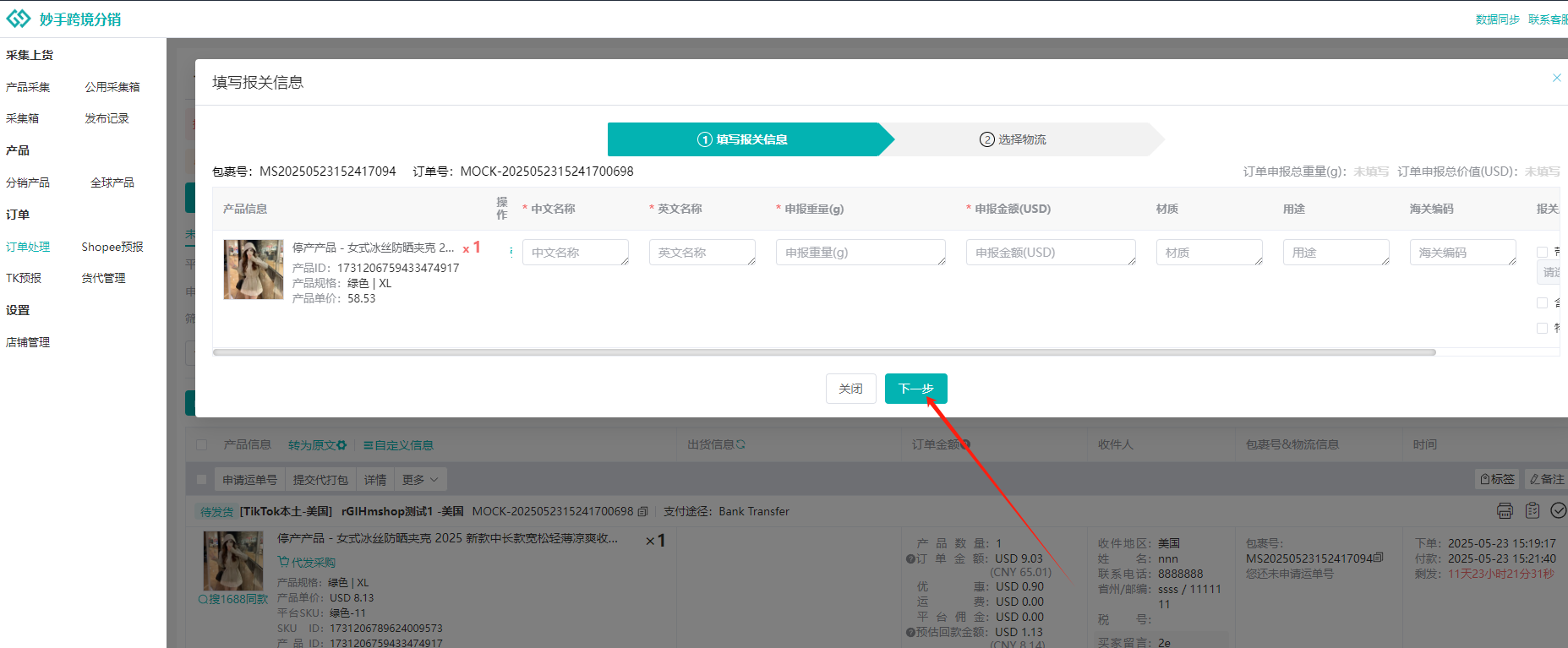Focus the 申报重量(g) input field
This screenshot has width=1568, height=648.
(860, 253)
